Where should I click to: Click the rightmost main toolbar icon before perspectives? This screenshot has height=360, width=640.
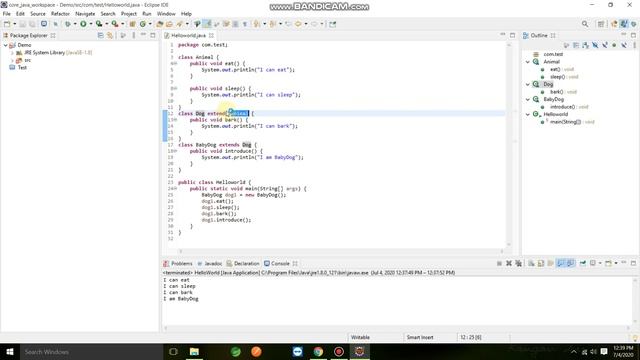(333, 24)
